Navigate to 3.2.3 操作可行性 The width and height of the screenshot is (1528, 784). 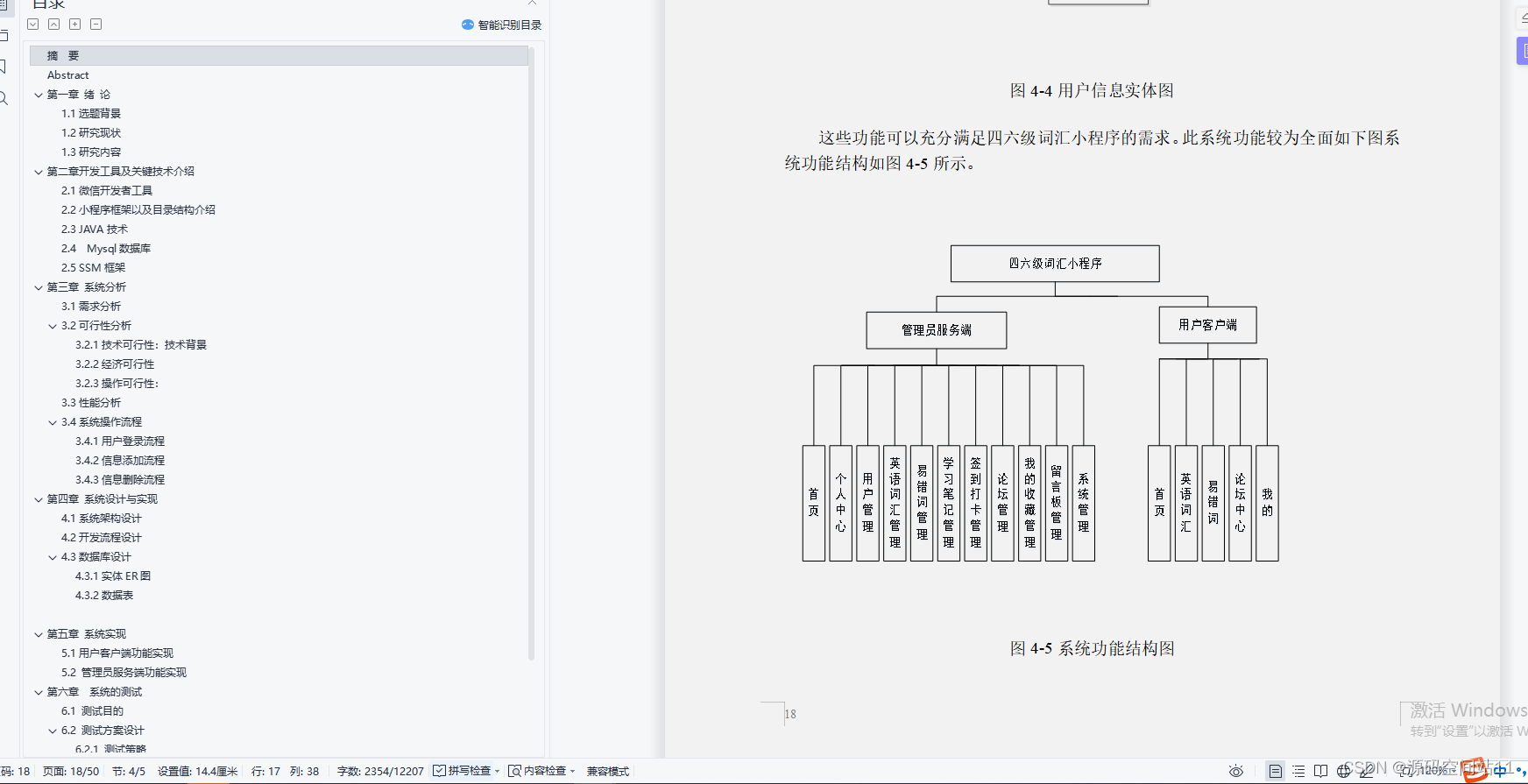coord(117,384)
